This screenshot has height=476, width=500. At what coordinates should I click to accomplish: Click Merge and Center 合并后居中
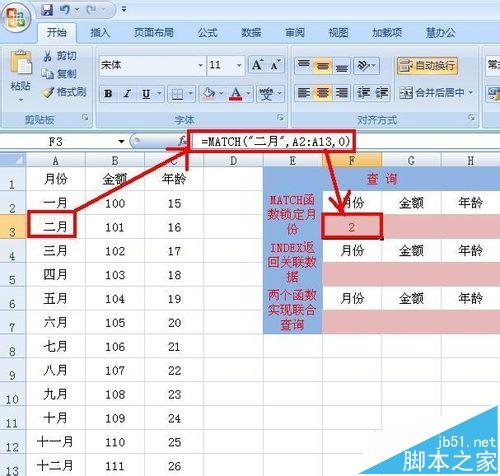pyautogui.click(x=432, y=93)
